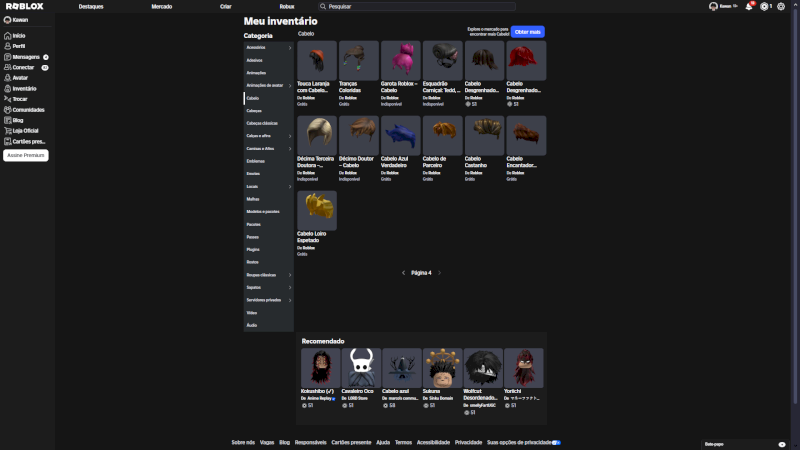Image resolution: width=800 pixels, height=450 pixels.
Task: Click the Trocar trade icon
Action: pos(8,99)
